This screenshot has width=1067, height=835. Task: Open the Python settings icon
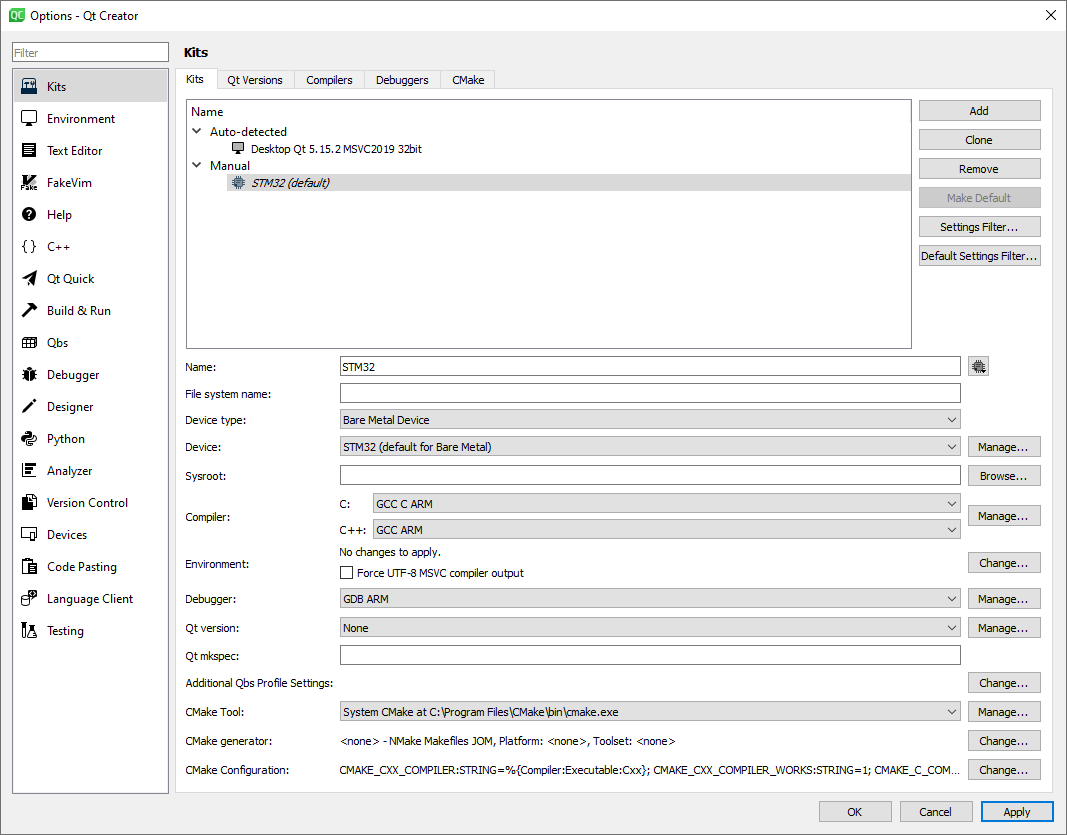[29, 439]
